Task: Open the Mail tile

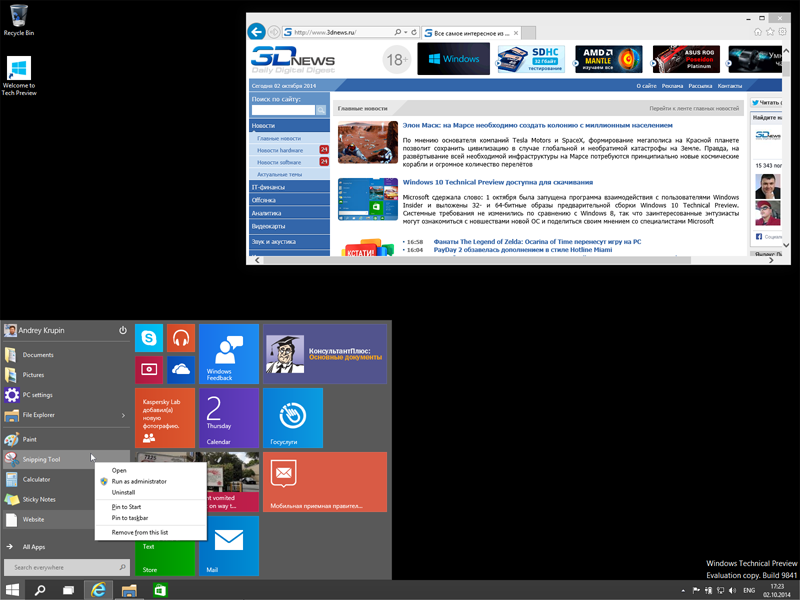Action: click(x=229, y=546)
